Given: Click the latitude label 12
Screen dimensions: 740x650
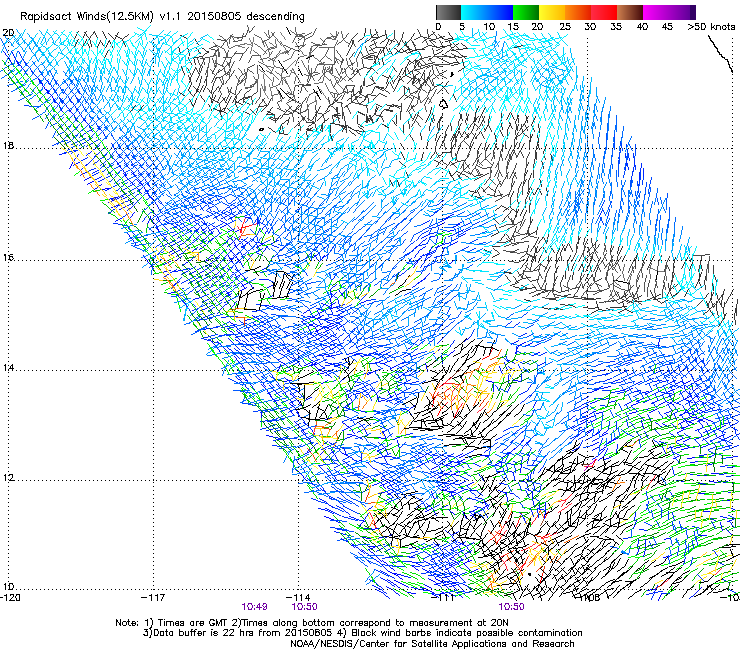Looking at the screenshot, I should 8,477.
